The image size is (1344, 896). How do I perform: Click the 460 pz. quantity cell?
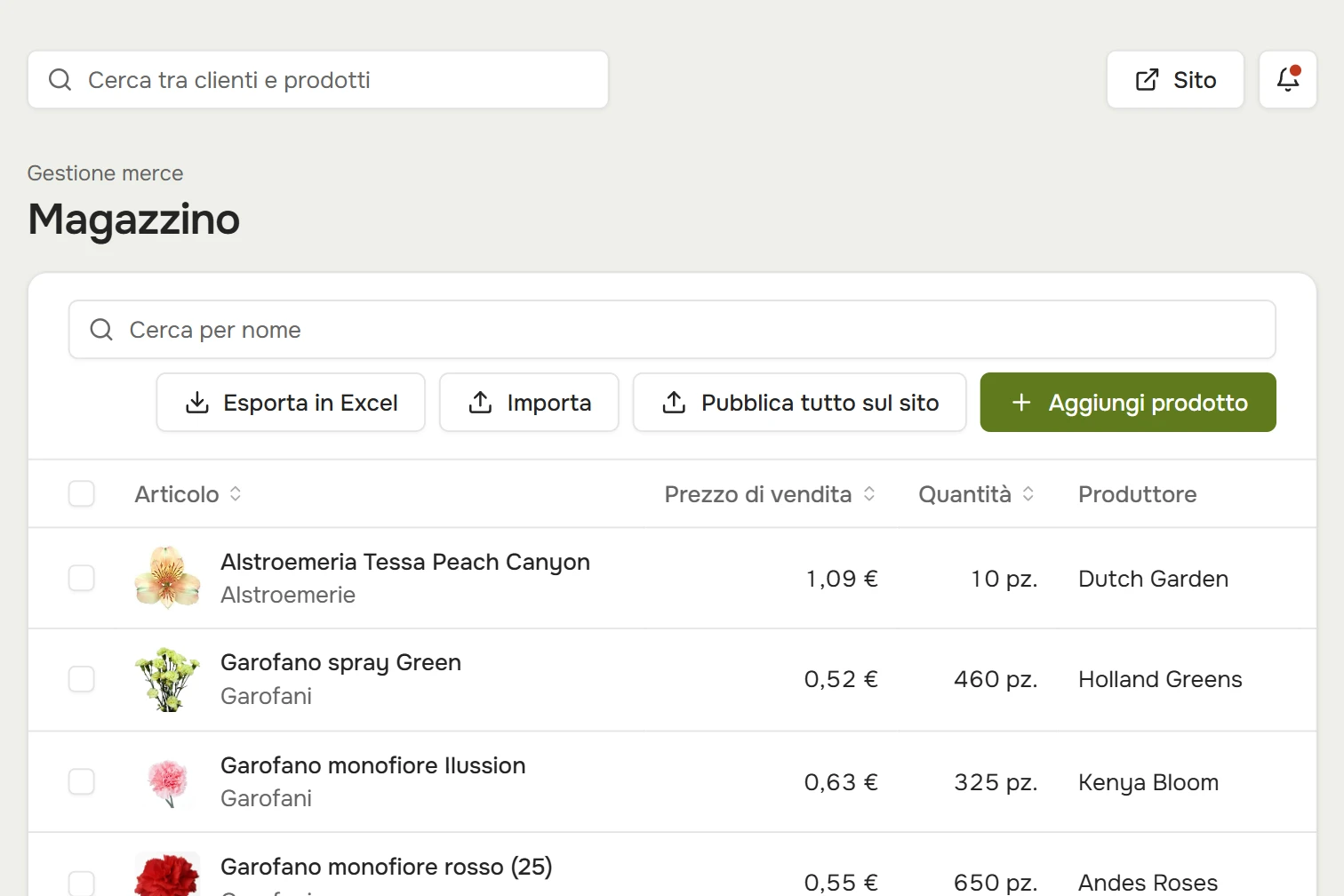(996, 680)
